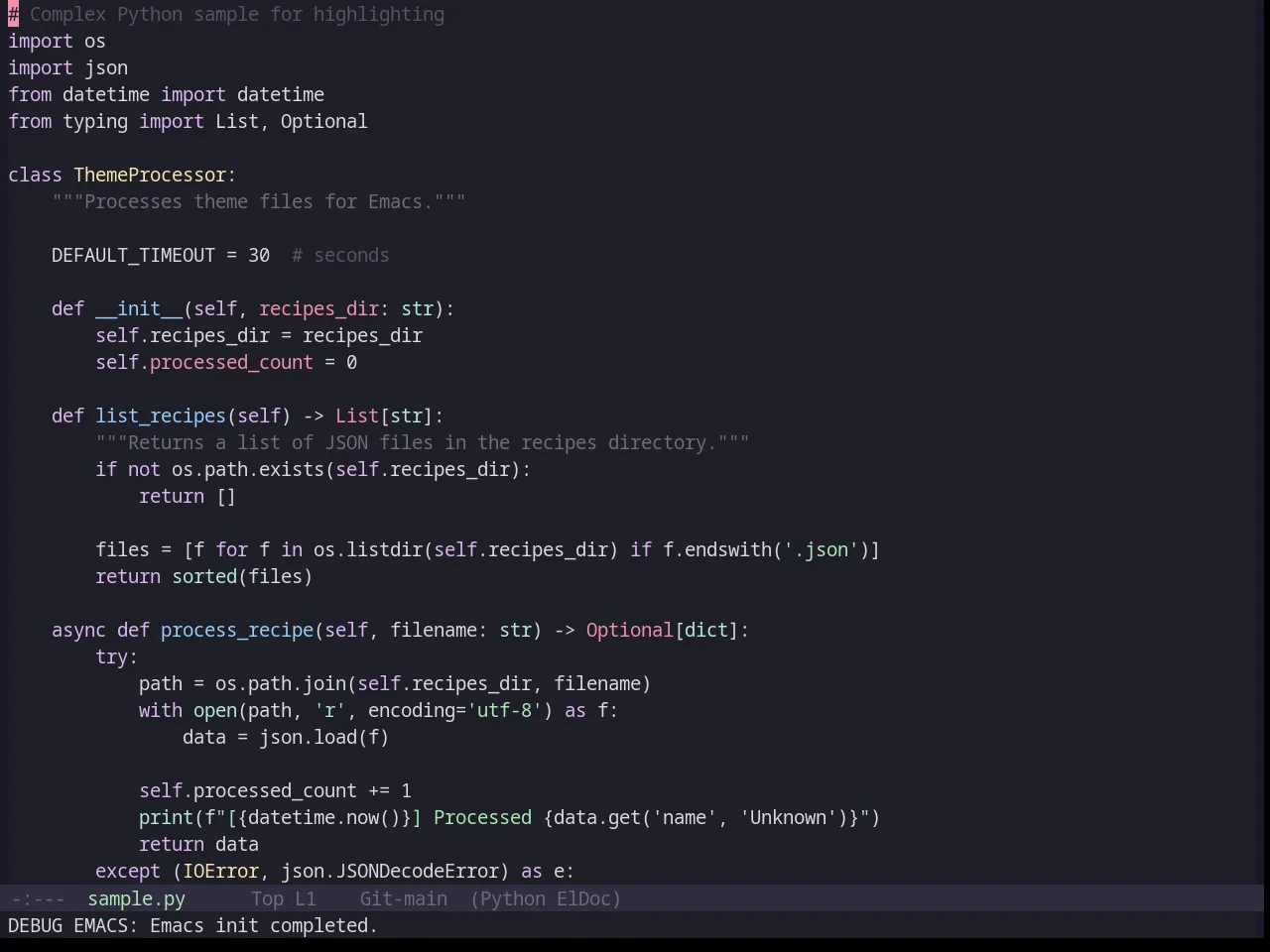Click the Git-main version control indicator
The width and height of the screenshot is (1270, 952).
403,898
